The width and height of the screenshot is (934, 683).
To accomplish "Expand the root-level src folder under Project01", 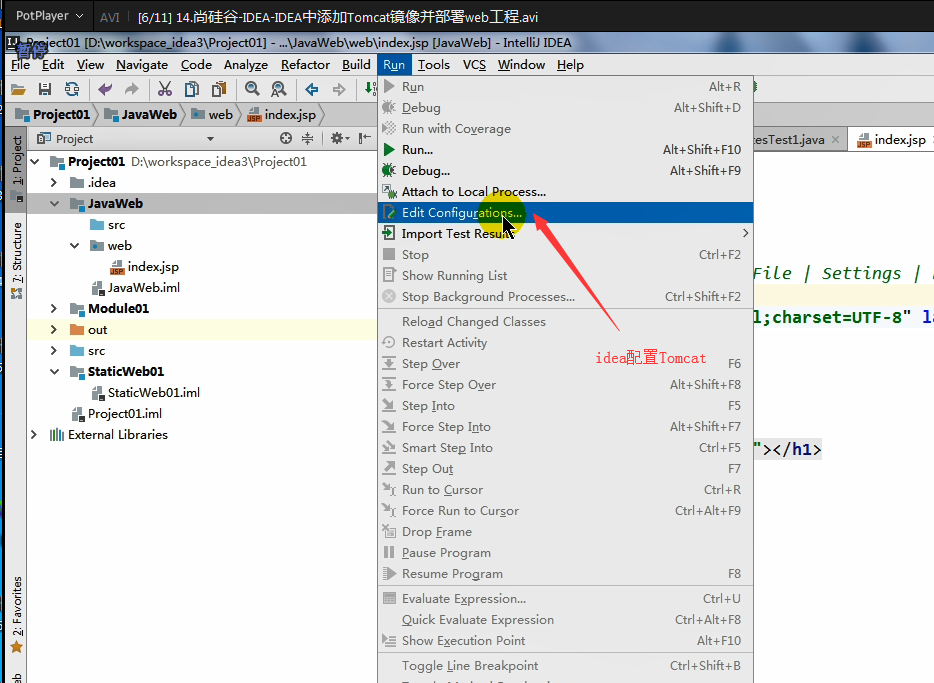I will coord(54,351).
